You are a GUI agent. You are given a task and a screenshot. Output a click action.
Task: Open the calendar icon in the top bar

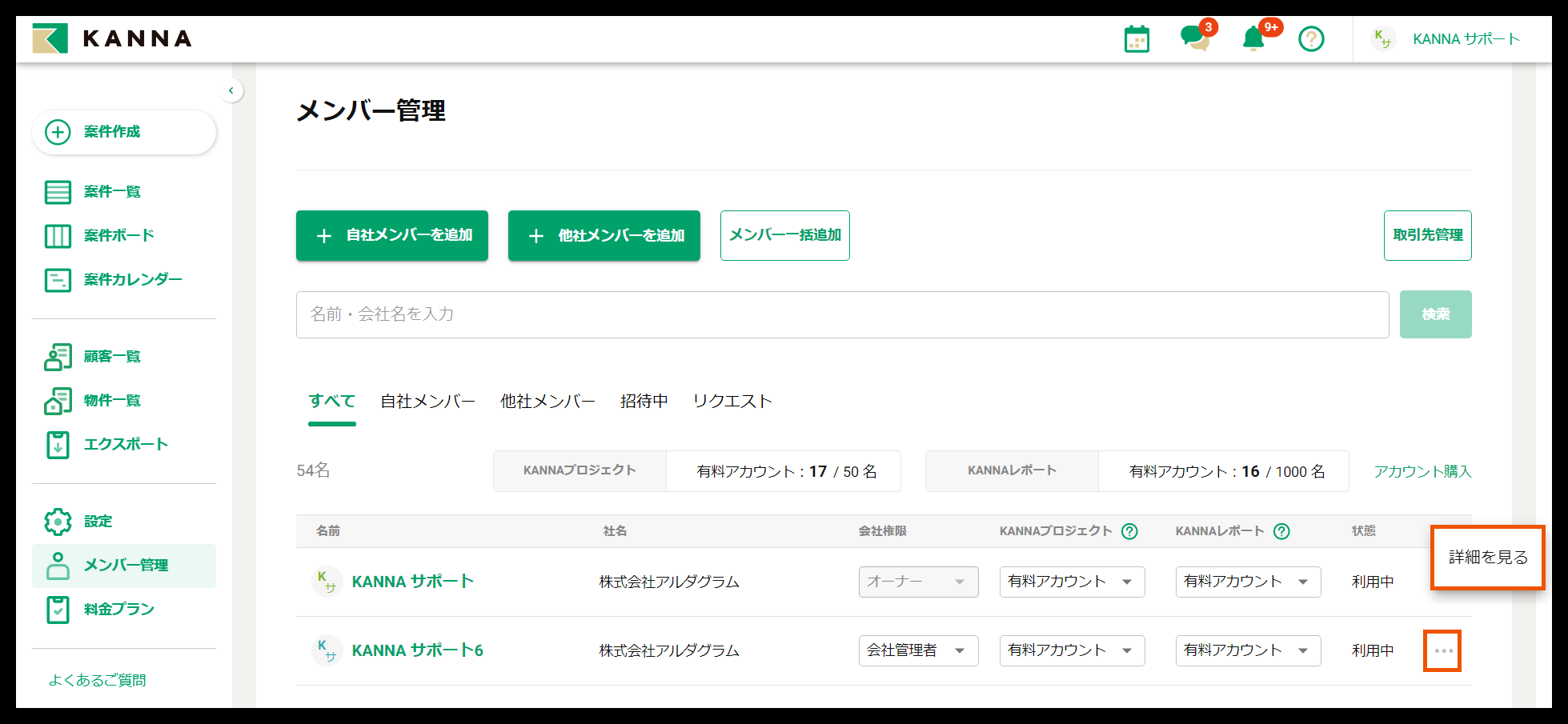[x=1136, y=38]
